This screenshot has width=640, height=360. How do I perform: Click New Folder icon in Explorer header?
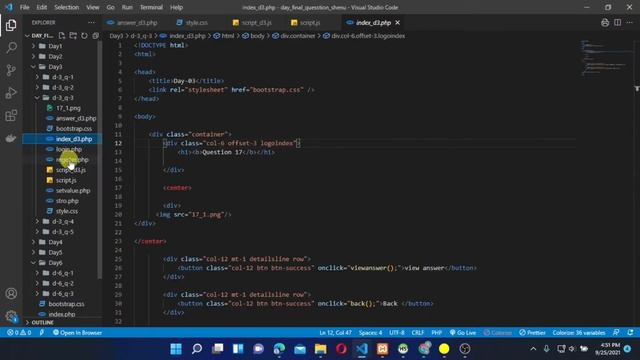click(x=73, y=36)
